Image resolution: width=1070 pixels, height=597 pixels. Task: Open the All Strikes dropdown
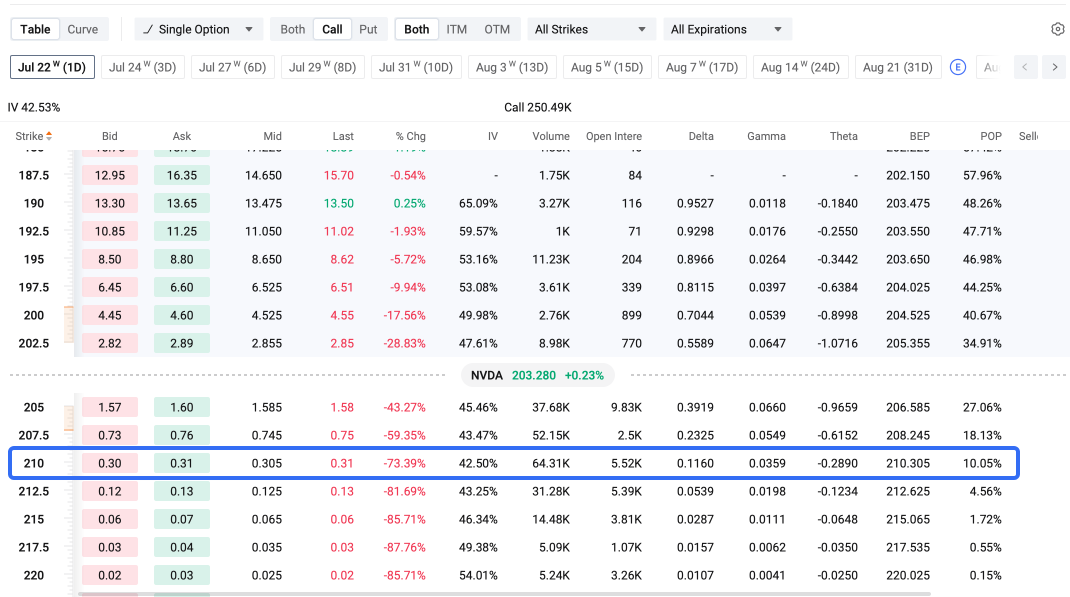click(591, 29)
